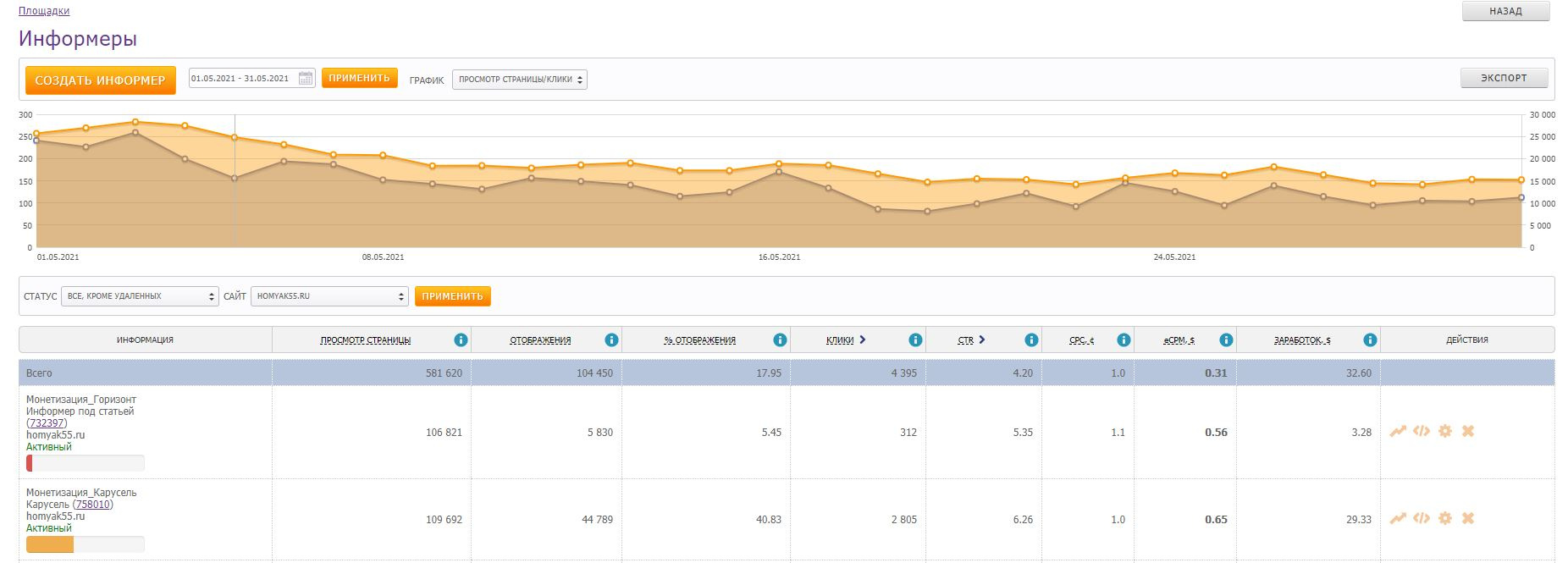Click 08.05.2021 label on chart axis
Screen dimensions: 1568x563
coord(383,257)
